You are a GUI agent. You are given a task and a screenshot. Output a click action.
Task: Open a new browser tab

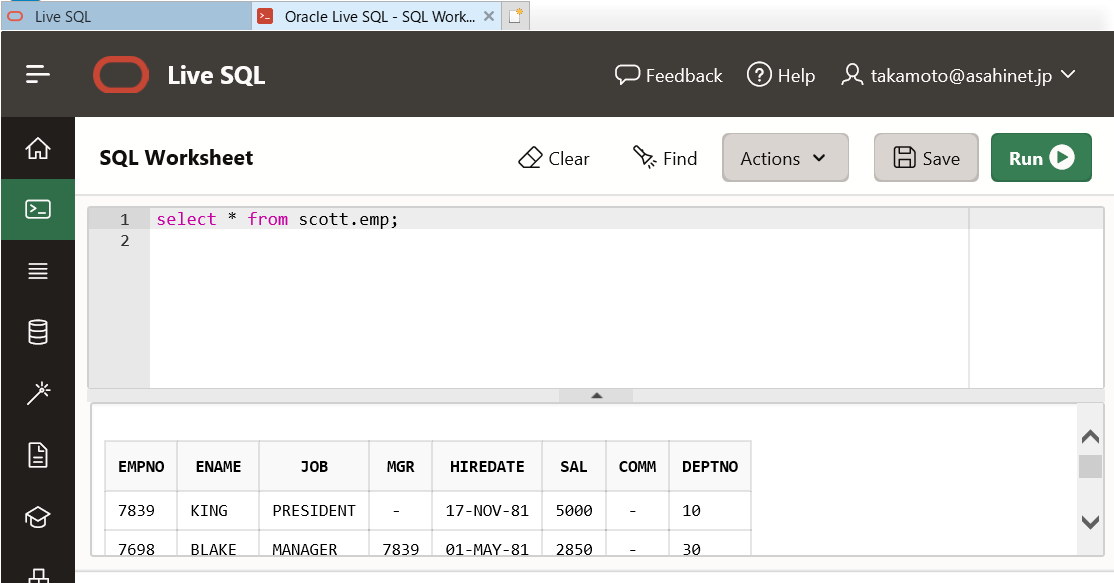pos(516,16)
